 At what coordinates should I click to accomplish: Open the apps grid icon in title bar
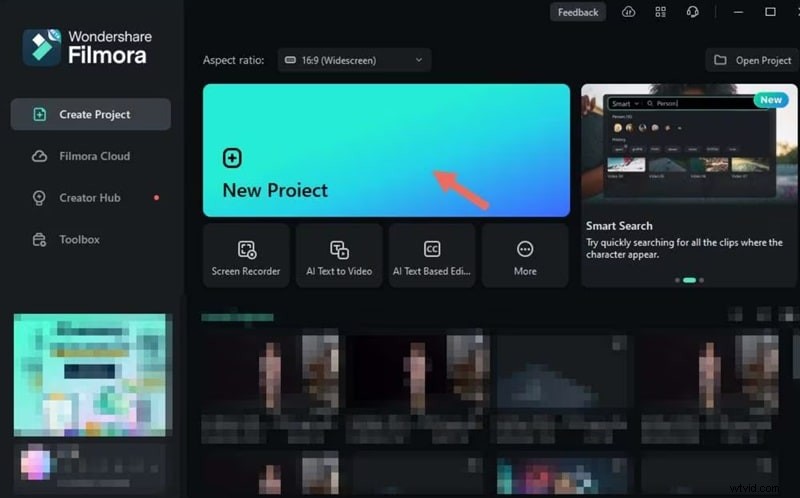tap(660, 12)
